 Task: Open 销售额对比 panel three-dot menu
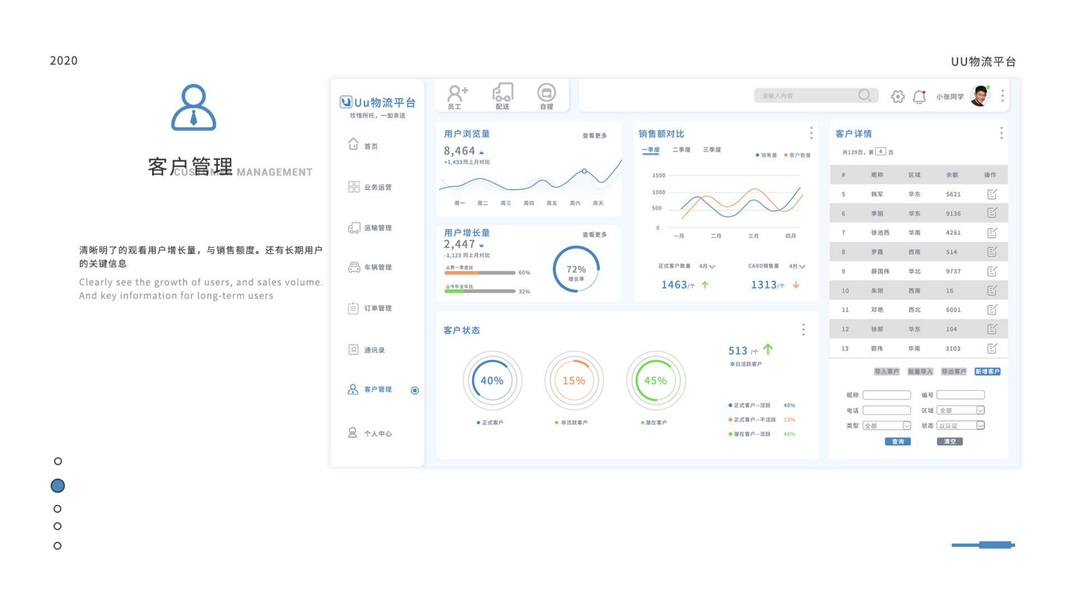coord(810,133)
